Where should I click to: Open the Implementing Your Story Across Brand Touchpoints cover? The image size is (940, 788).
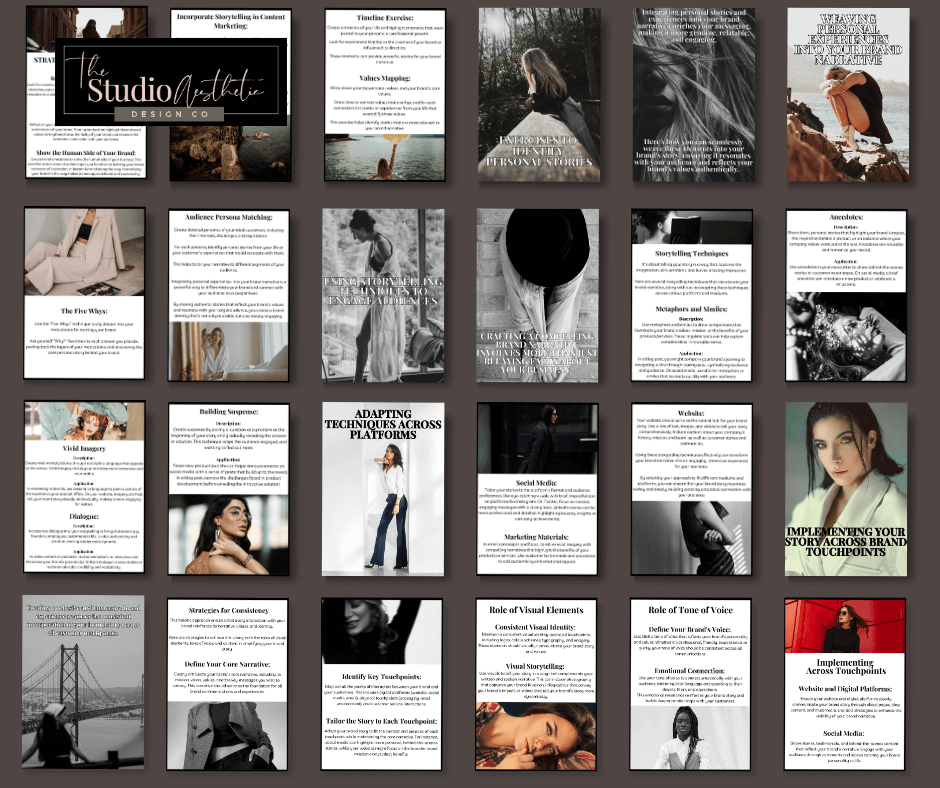pos(847,488)
